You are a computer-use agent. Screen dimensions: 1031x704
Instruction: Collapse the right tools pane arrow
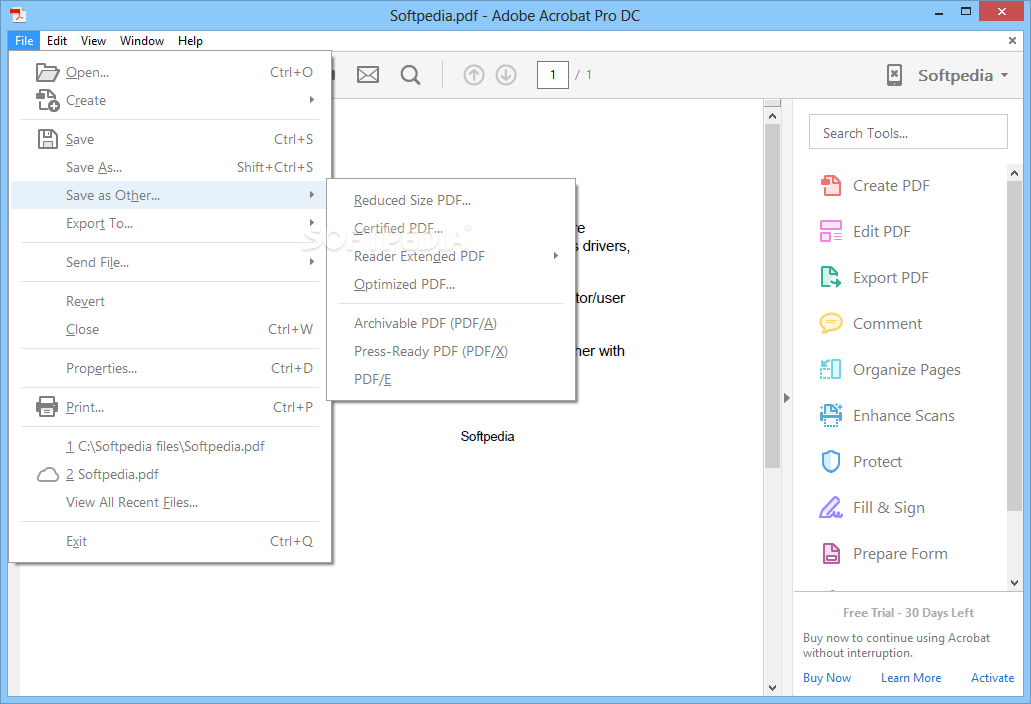click(786, 398)
